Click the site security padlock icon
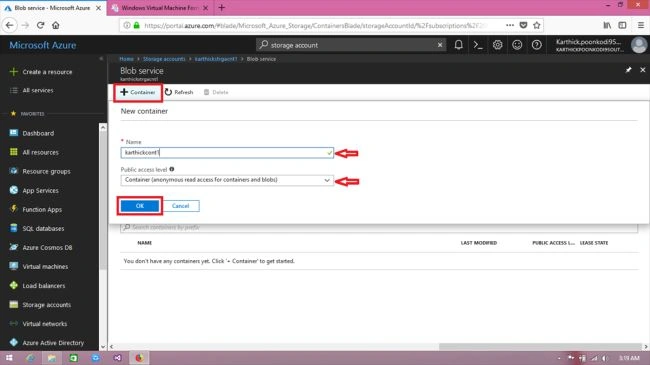650x365 pixels. tap(136, 25)
